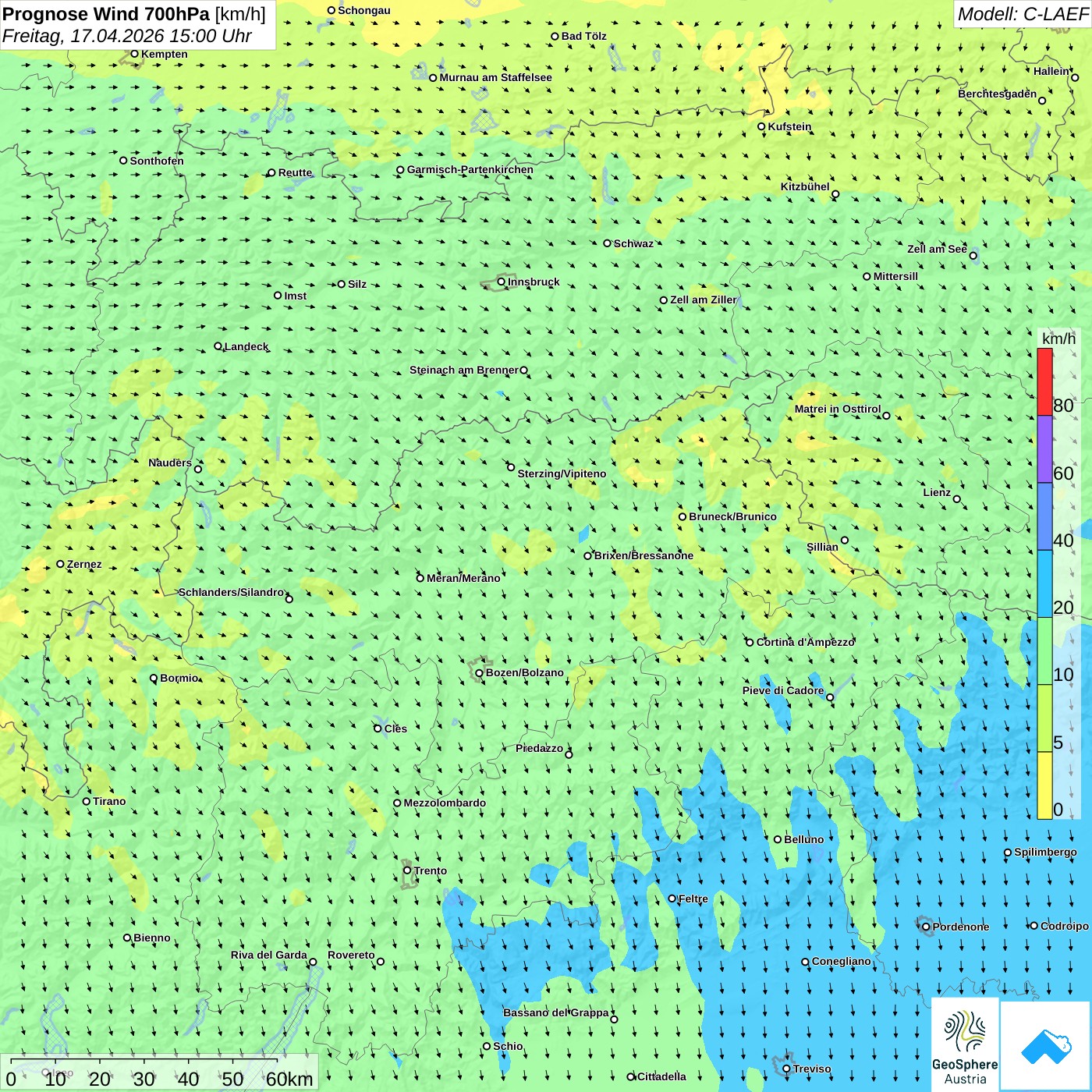Click the 'Steinach am Brenner' label
The image size is (1092, 1092).
[x=464, y=370]
